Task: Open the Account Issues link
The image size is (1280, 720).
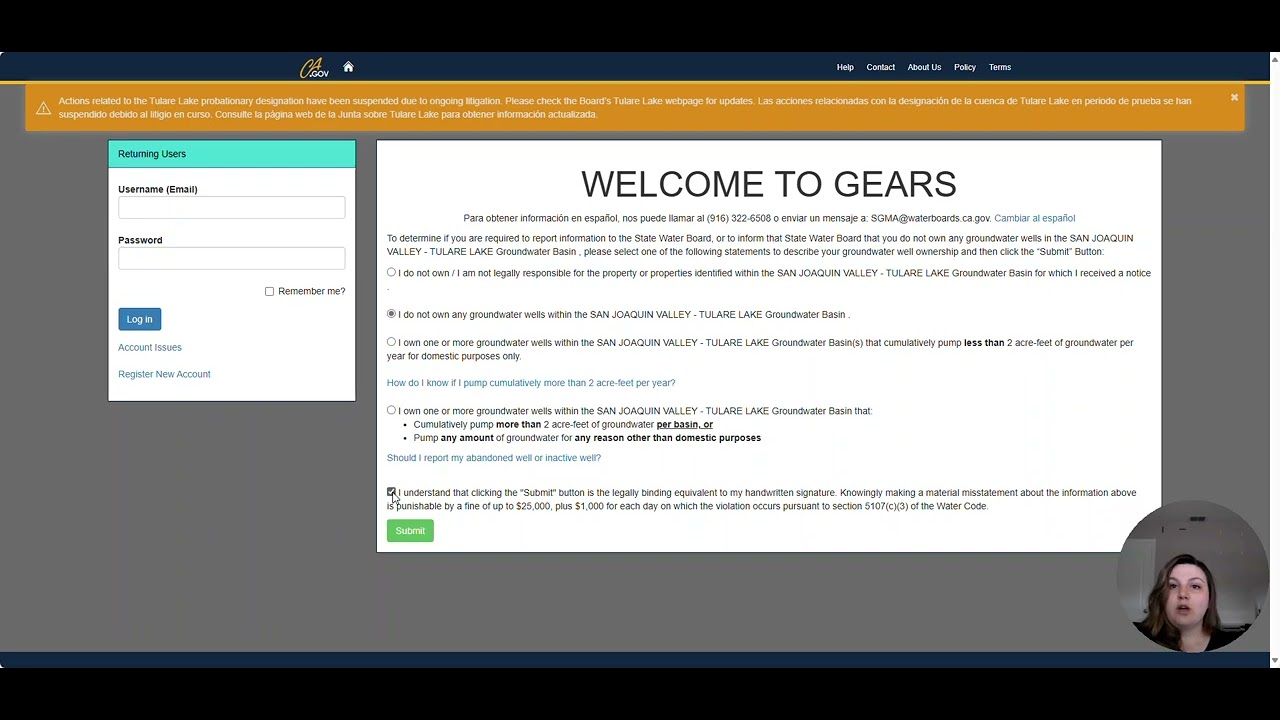Action: click(150, 347)
